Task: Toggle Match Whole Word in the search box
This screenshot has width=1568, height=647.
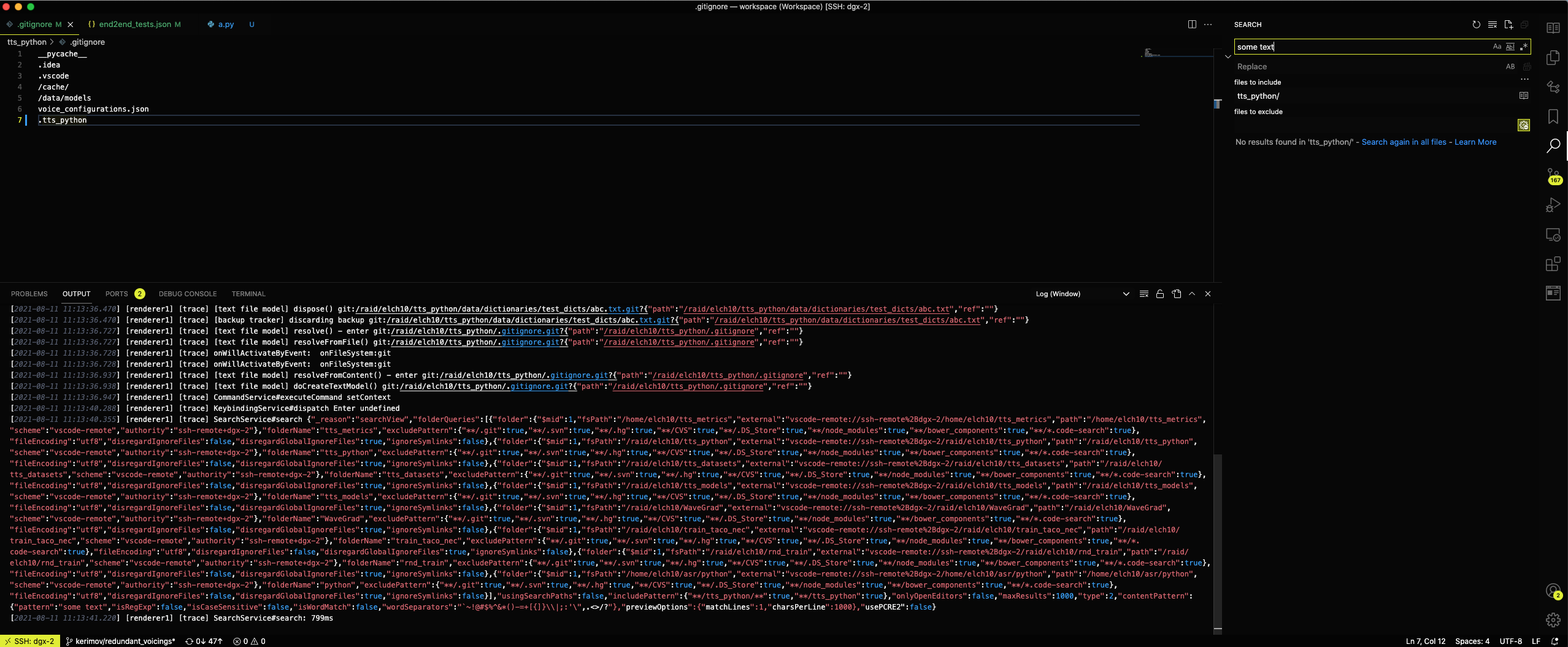Action: [x=1510, y=47]
